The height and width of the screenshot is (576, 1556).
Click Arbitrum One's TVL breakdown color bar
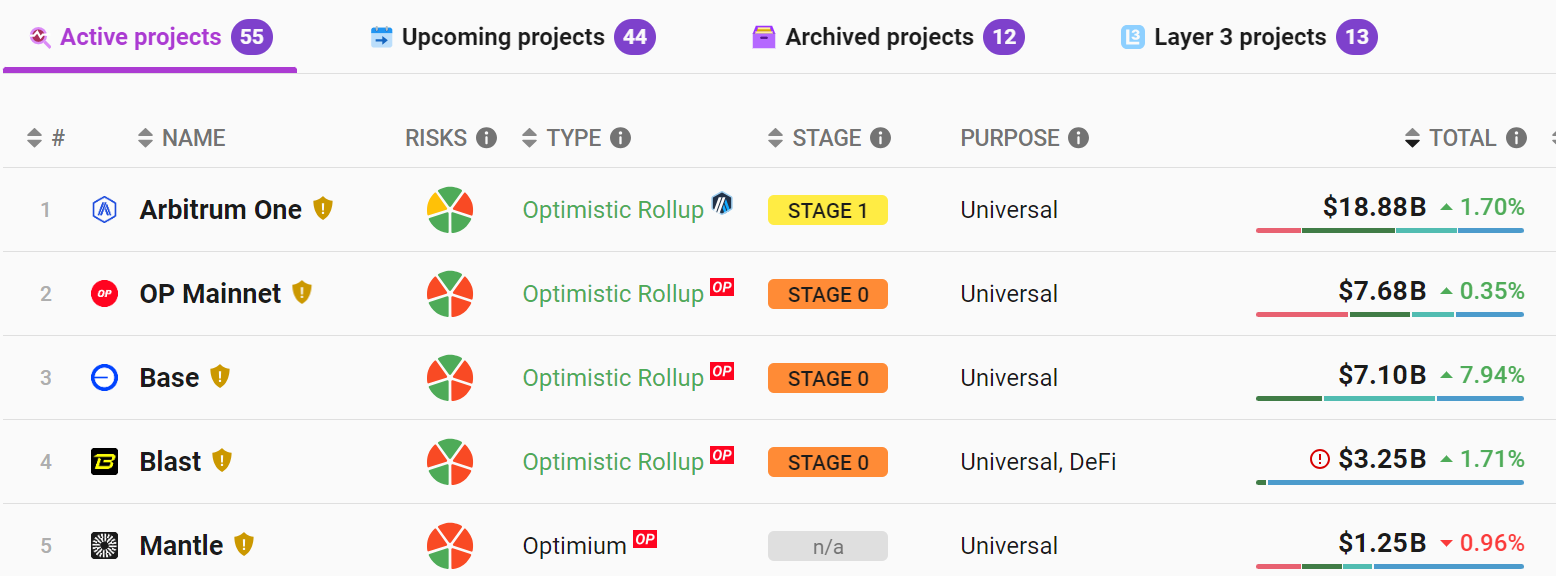click(1389, 231)
